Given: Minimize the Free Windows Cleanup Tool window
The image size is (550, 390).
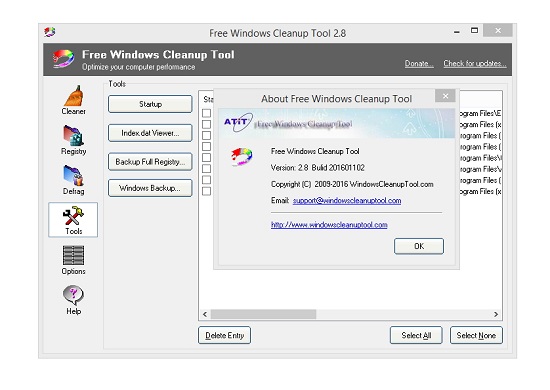Looking at the screenshot, I should click(x=457, y=31).
